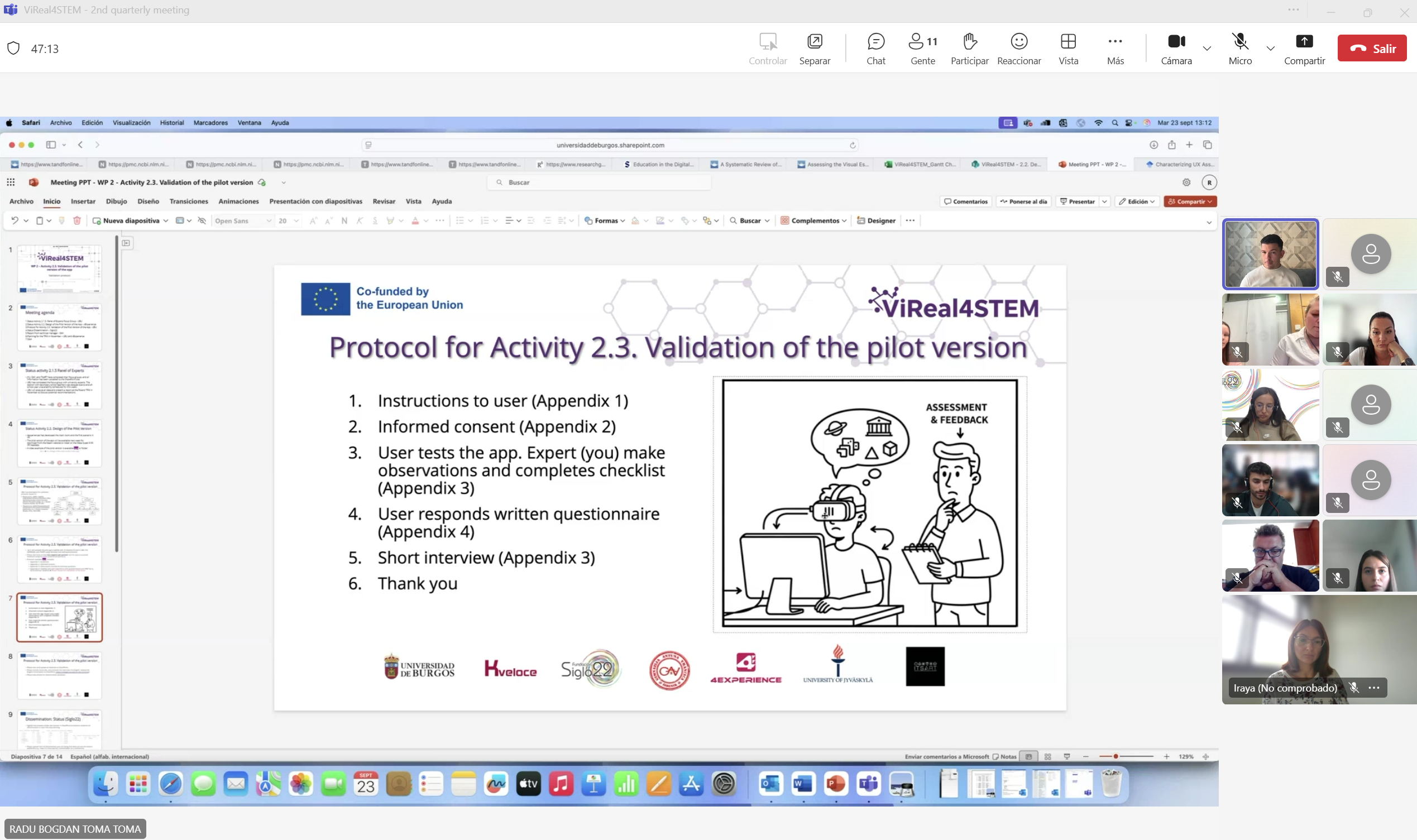The width and height of the screenshot is (1417, 840).
Task: Click the Participar raise hand icon
Action: 969,48
